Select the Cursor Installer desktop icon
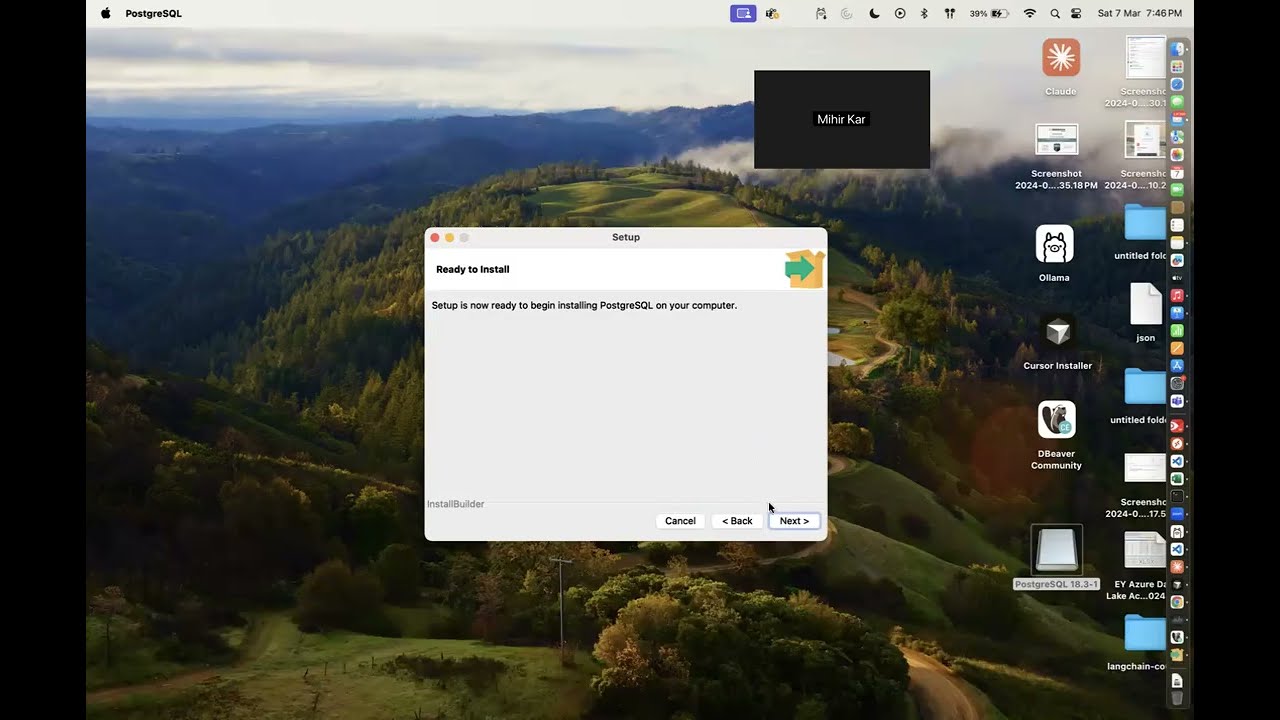This screenshot has width=1280, height=720. tap(1057, 332)
